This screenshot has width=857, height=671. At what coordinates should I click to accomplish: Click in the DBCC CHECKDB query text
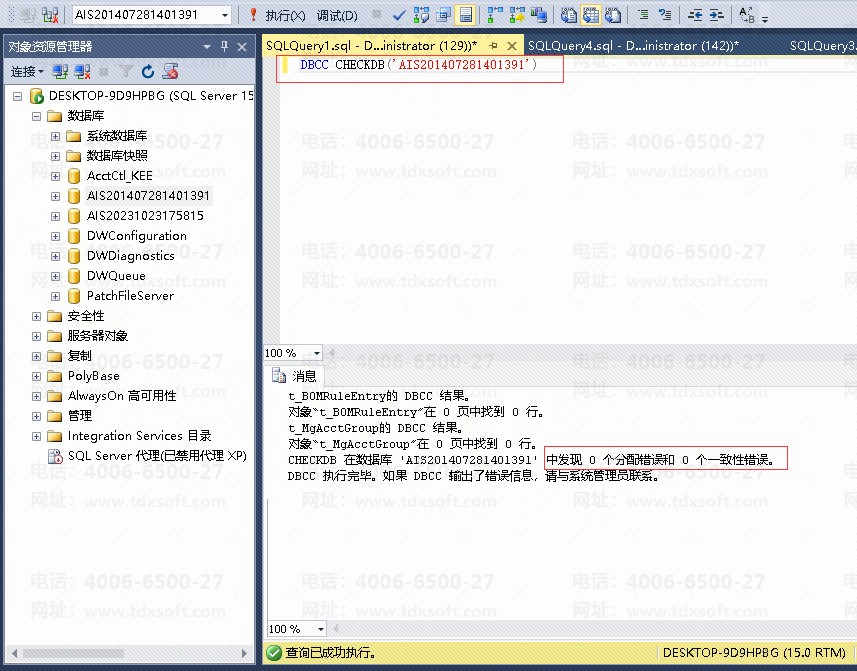418,65
